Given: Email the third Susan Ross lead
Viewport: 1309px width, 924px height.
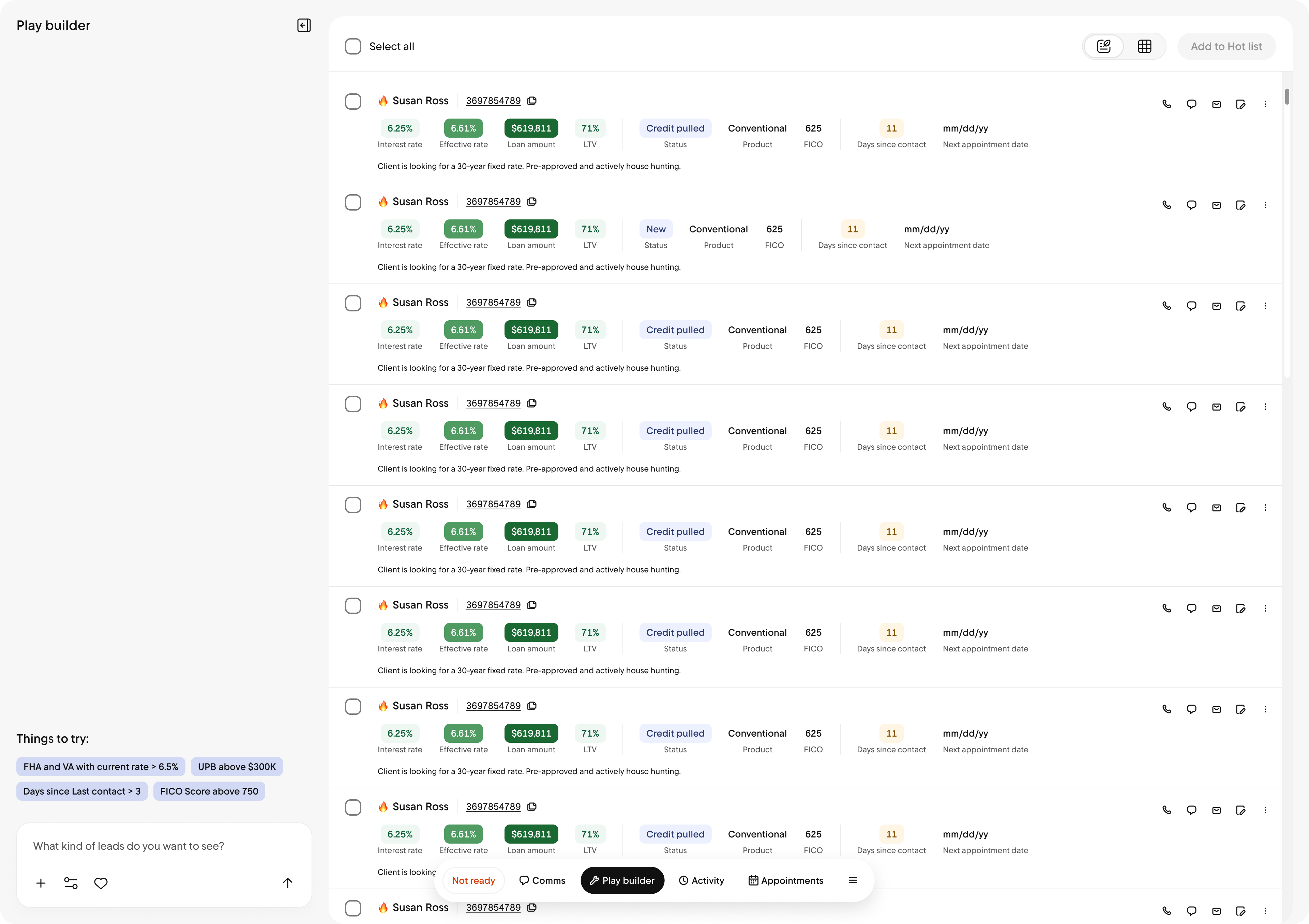Looking at the screenshot, I should (1216, 306).
